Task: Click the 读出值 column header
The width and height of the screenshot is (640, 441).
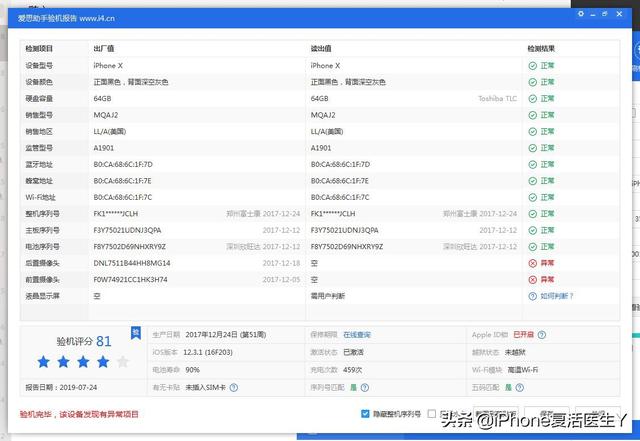Action: (x=321, y=49)
